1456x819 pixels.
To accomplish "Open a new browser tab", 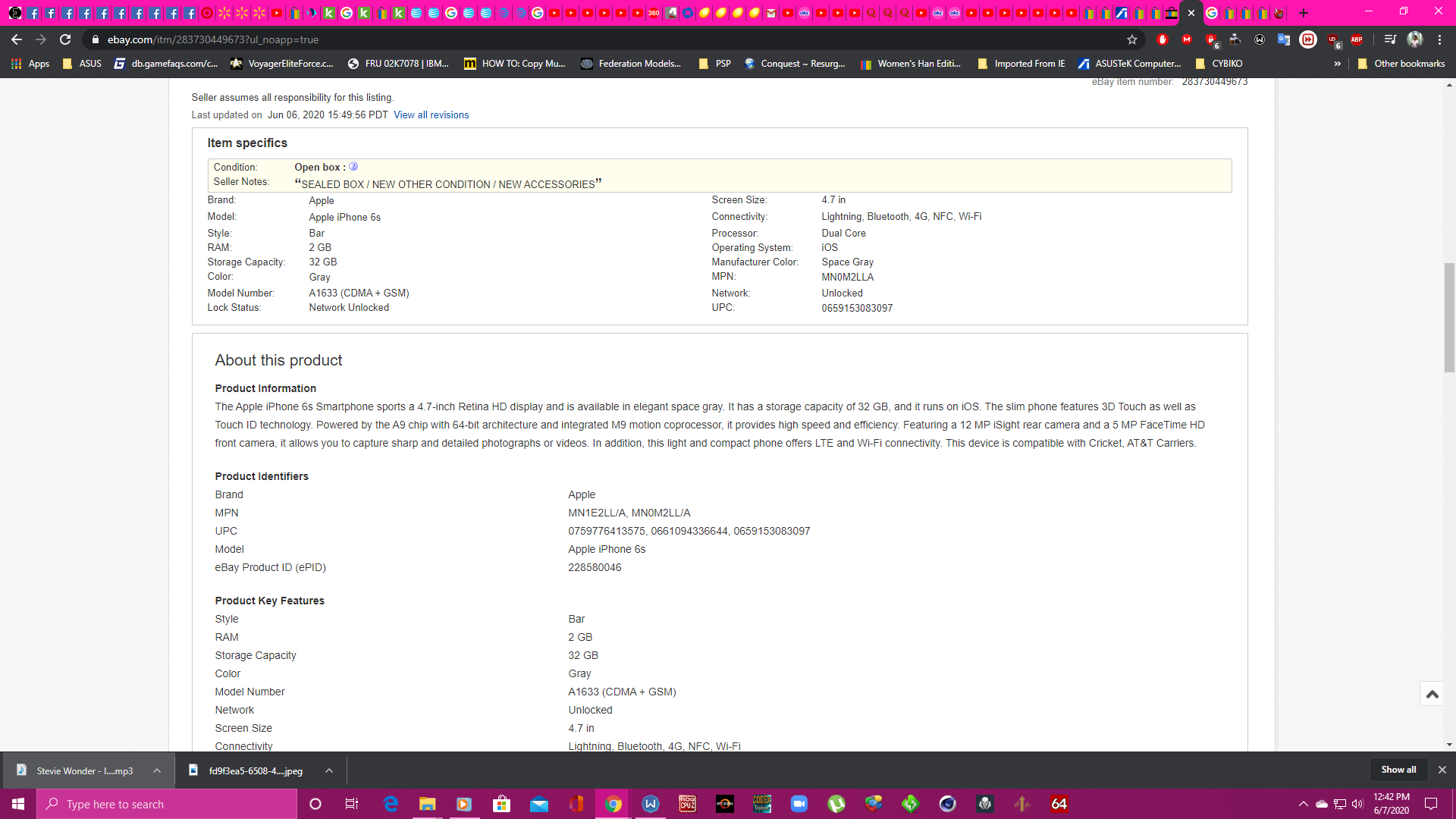I will (x=1304, y=13).
